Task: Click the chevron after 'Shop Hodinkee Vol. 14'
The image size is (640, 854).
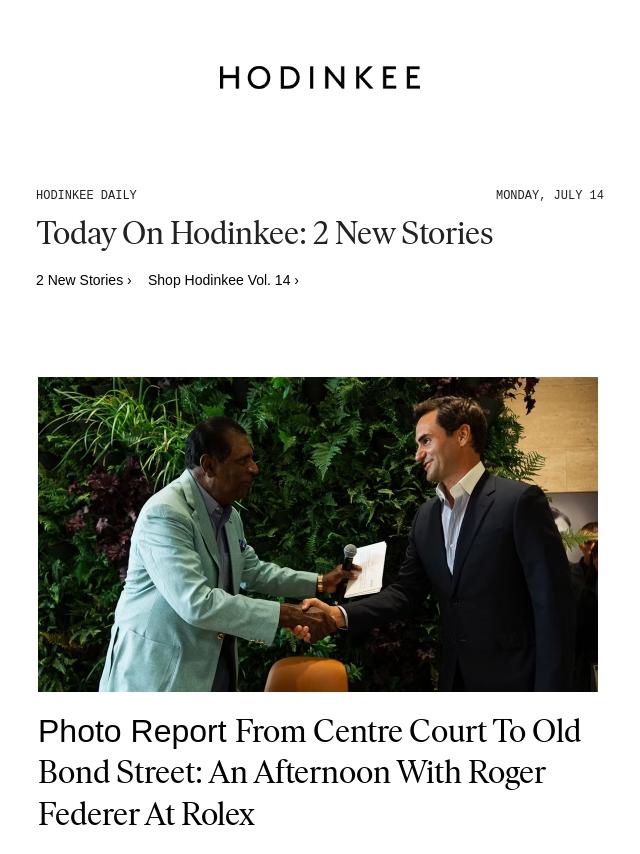Action: click(296, 280)
